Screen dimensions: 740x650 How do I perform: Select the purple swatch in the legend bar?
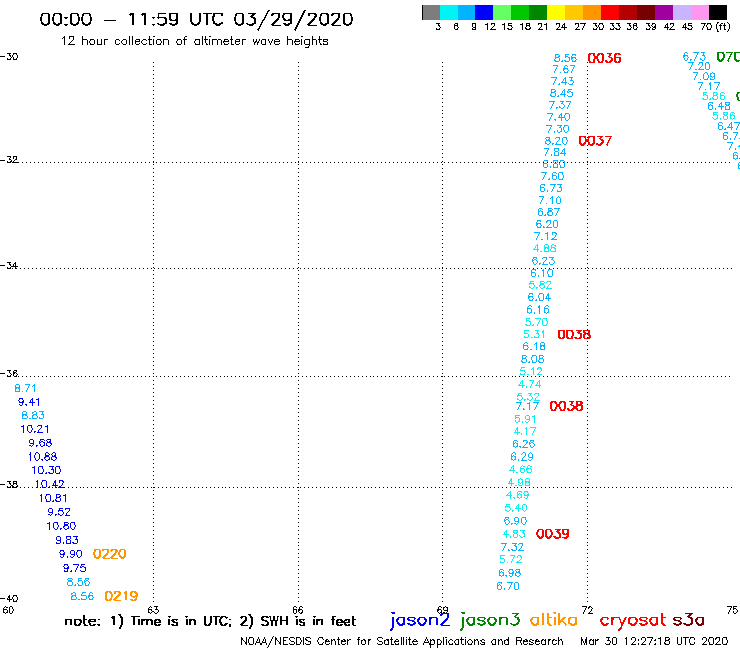(x=664, y=12)
